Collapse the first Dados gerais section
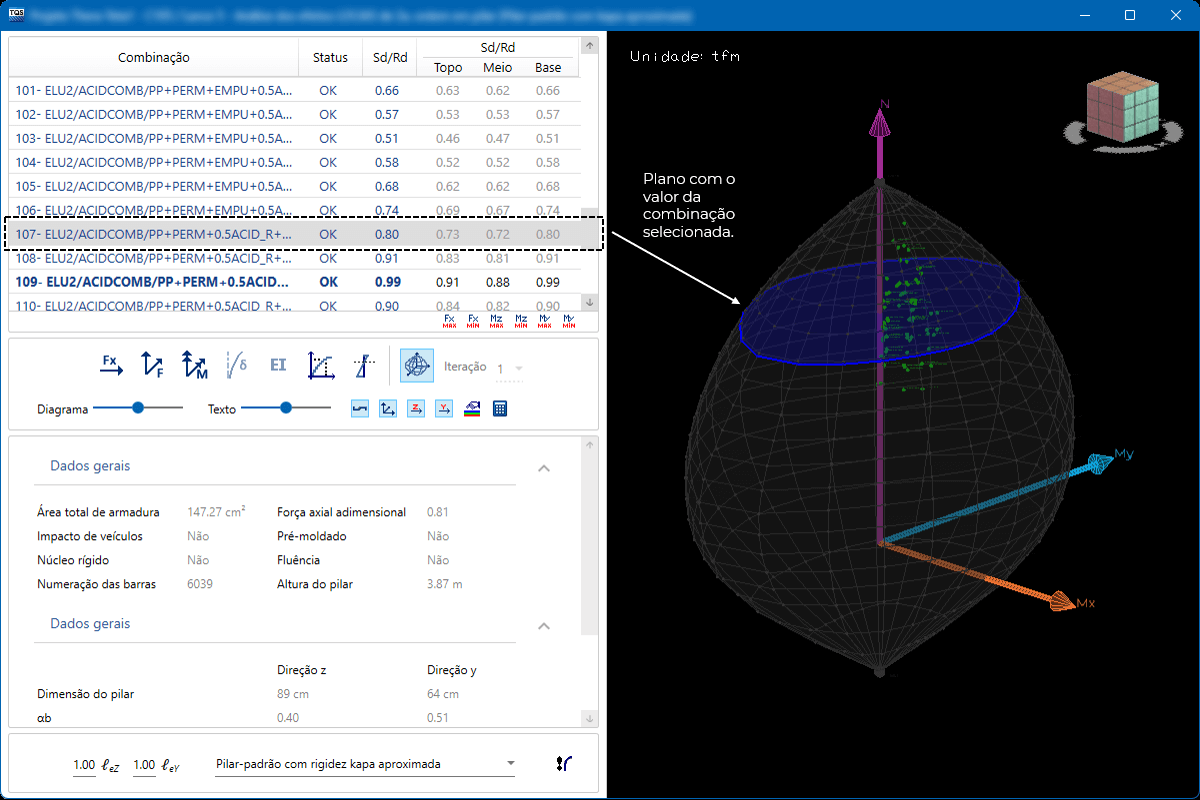This screenshot has height=800, width=1200. pyautogui.click(x=544, y=467)
